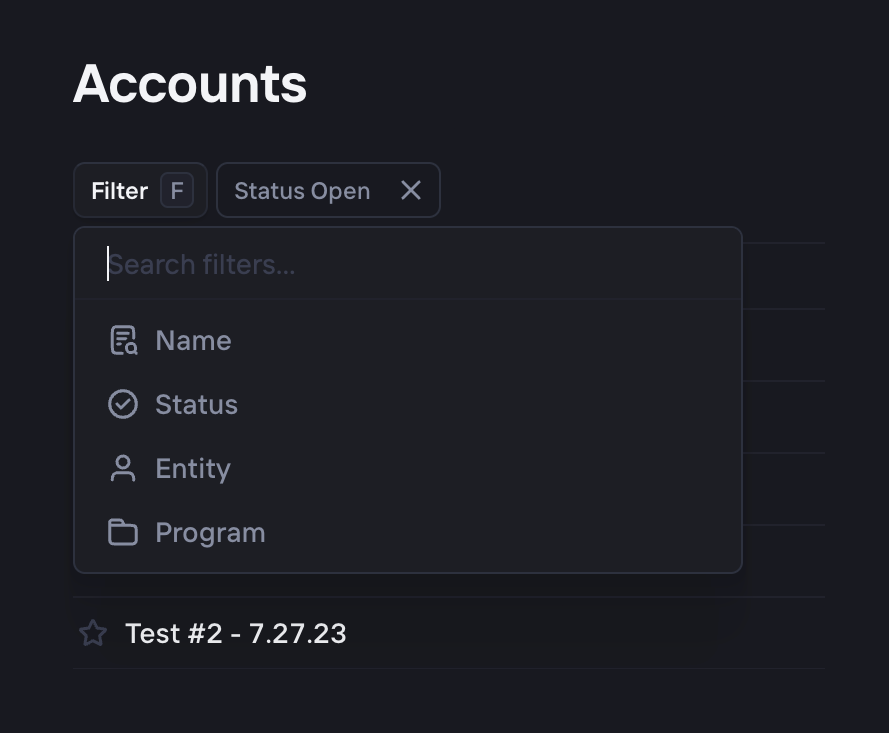Select Status from the filter dropdown list
The image size is (889, 733).
[196, 404]
